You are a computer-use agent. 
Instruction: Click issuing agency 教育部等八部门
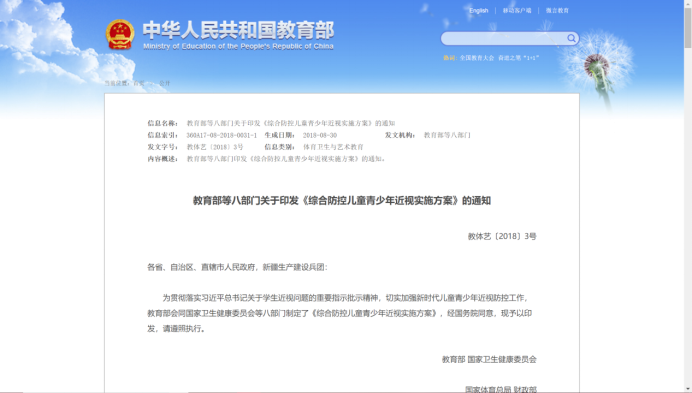[x=447, y=135]
